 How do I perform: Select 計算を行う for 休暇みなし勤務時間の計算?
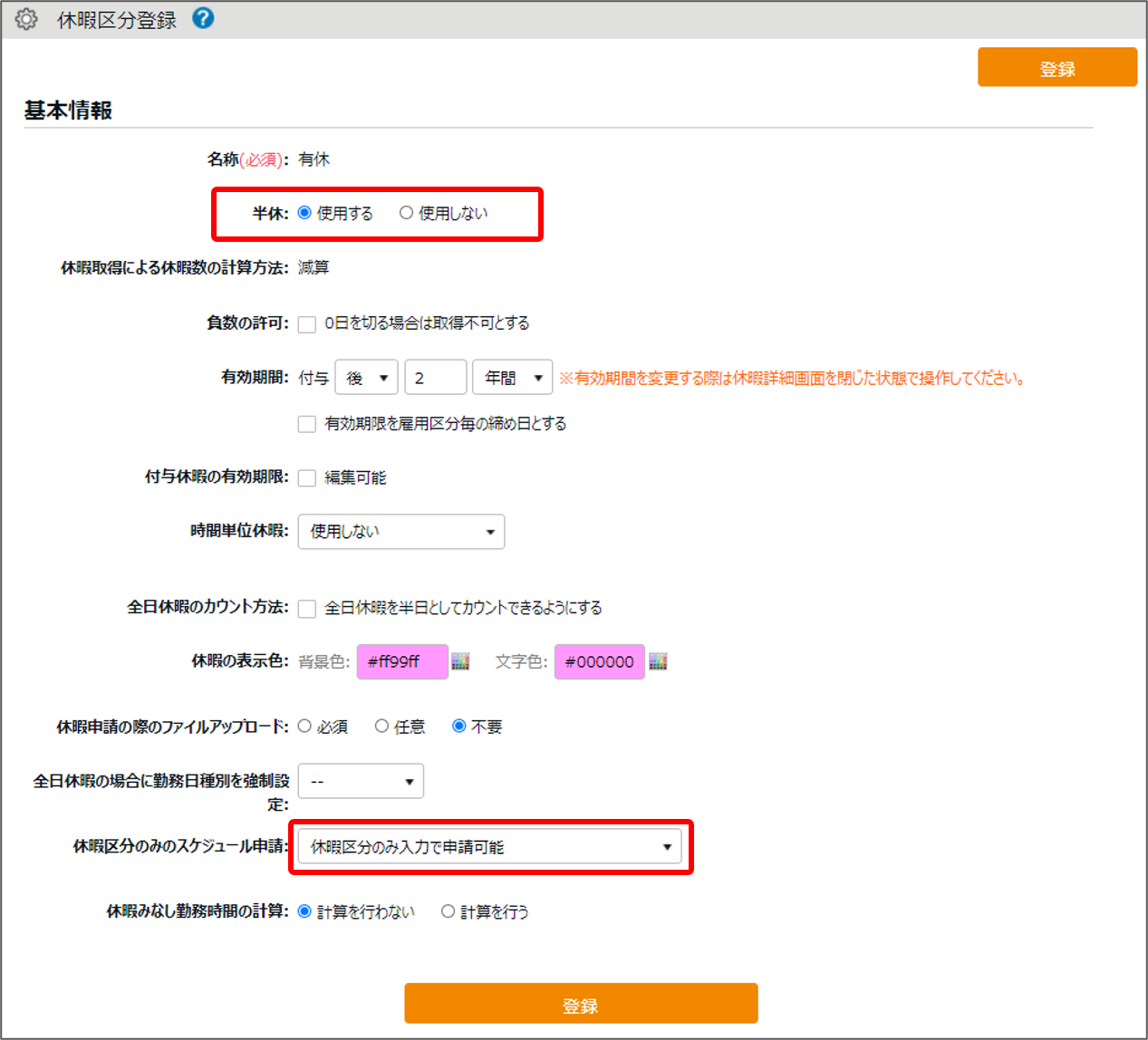[448, 911]
